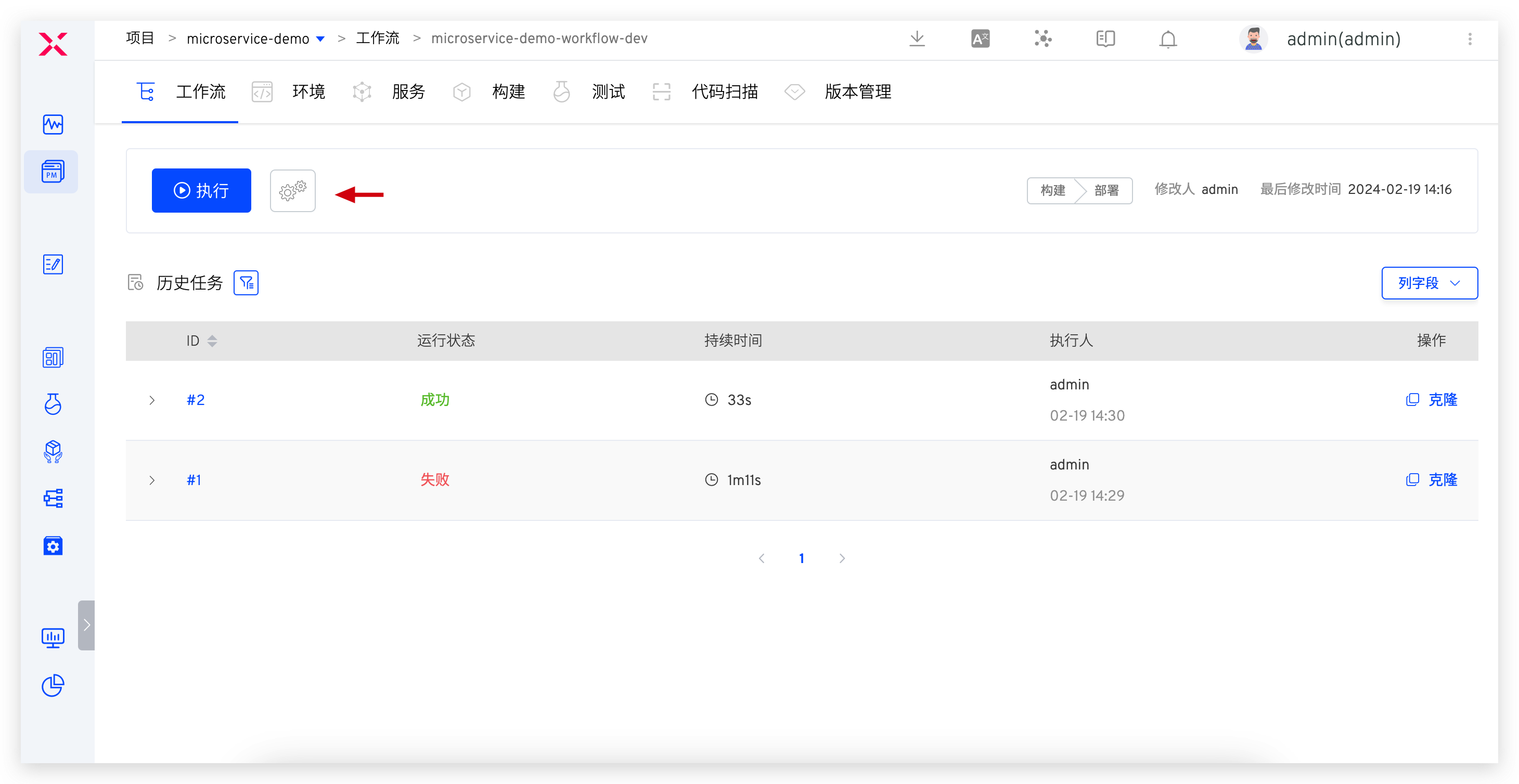Click the 失败 status of task #1

tap(434, 480)
